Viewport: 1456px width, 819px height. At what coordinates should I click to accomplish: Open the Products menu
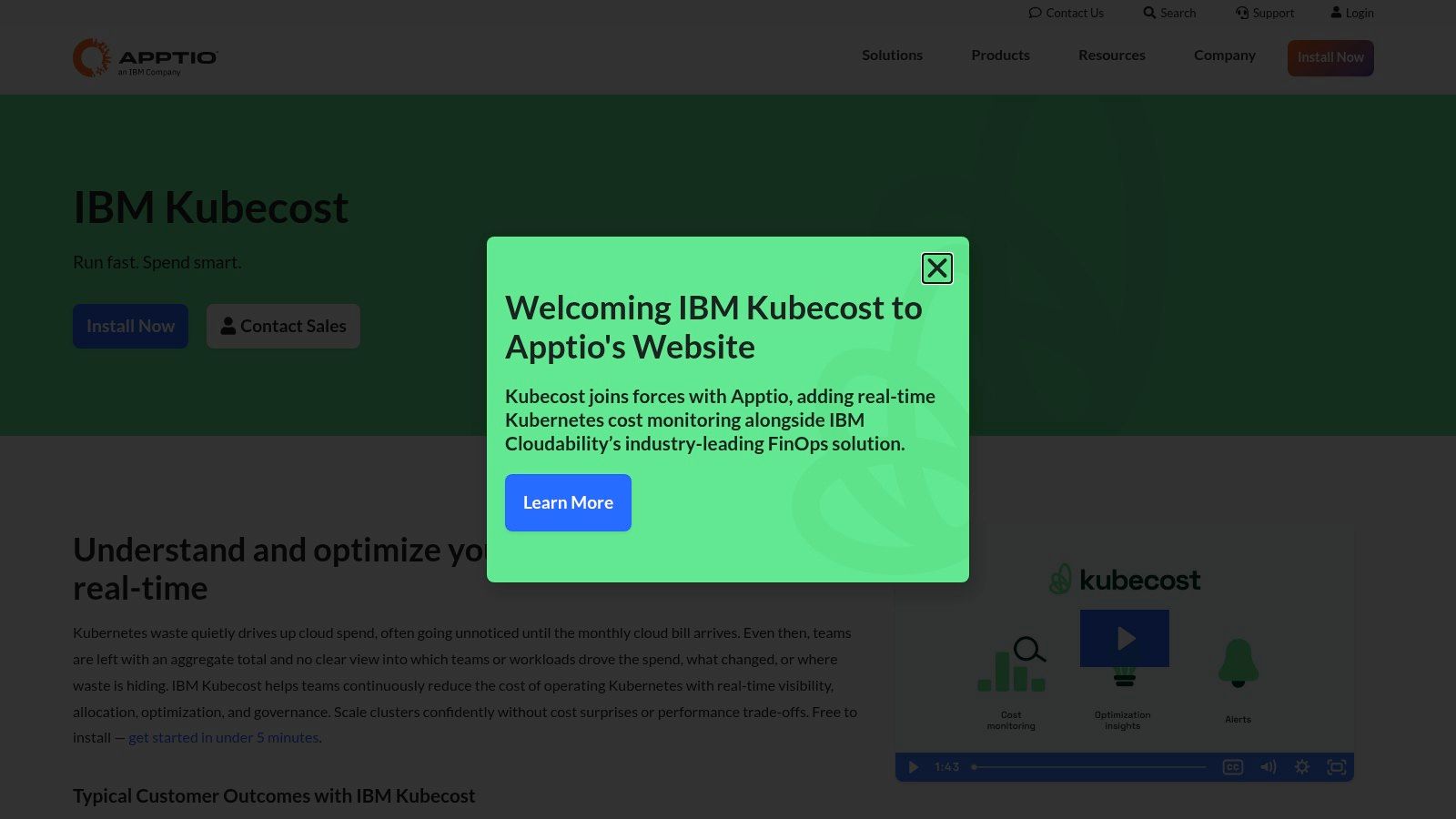pyautogui.click(x=1000, y=56)
